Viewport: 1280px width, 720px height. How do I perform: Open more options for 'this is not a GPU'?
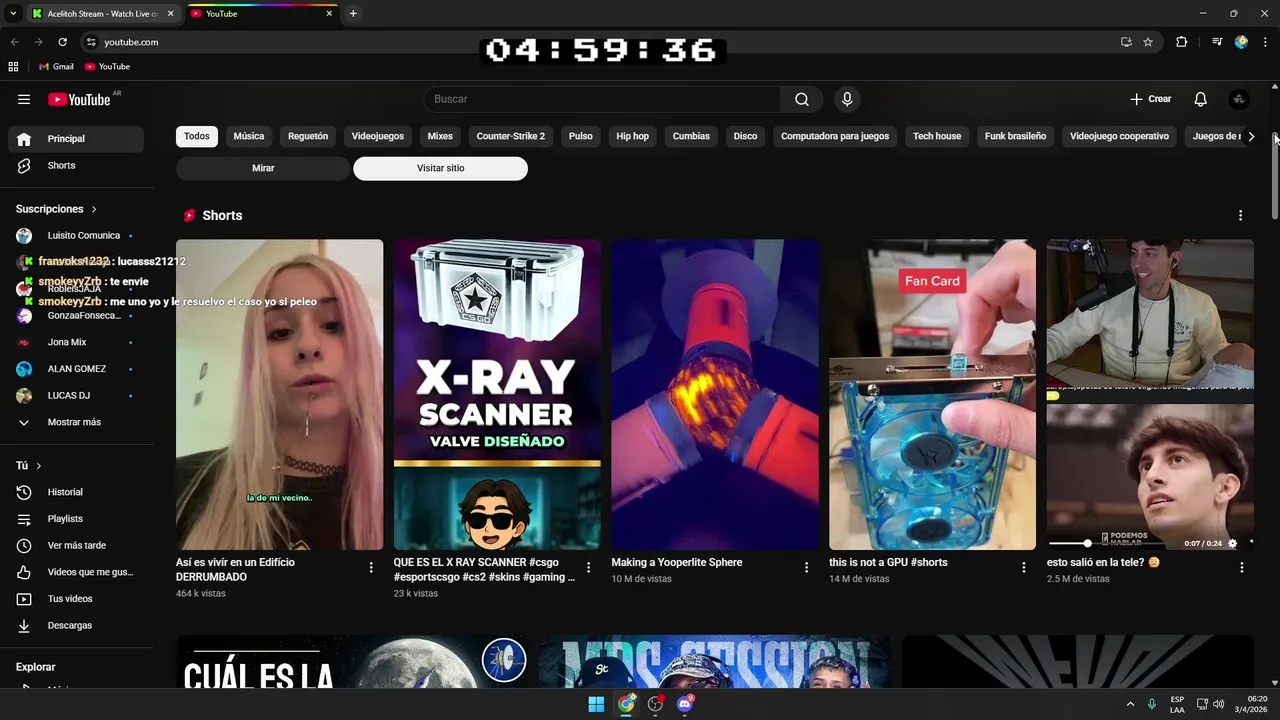pos(1024,567)
